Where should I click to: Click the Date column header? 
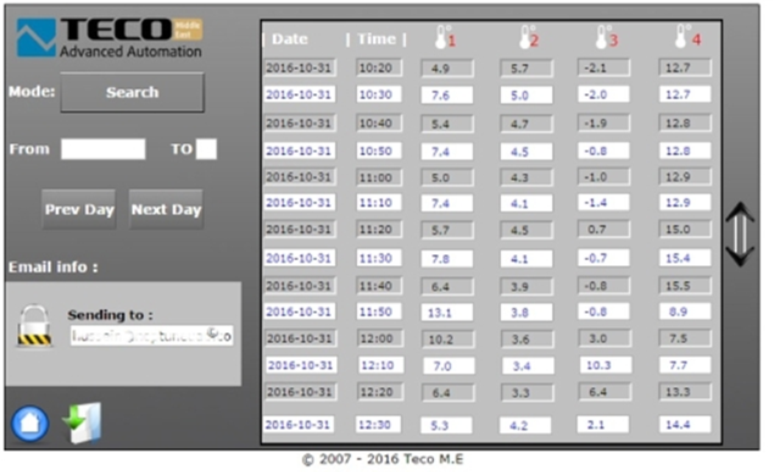pyautogui.click(x=289, y=39)
